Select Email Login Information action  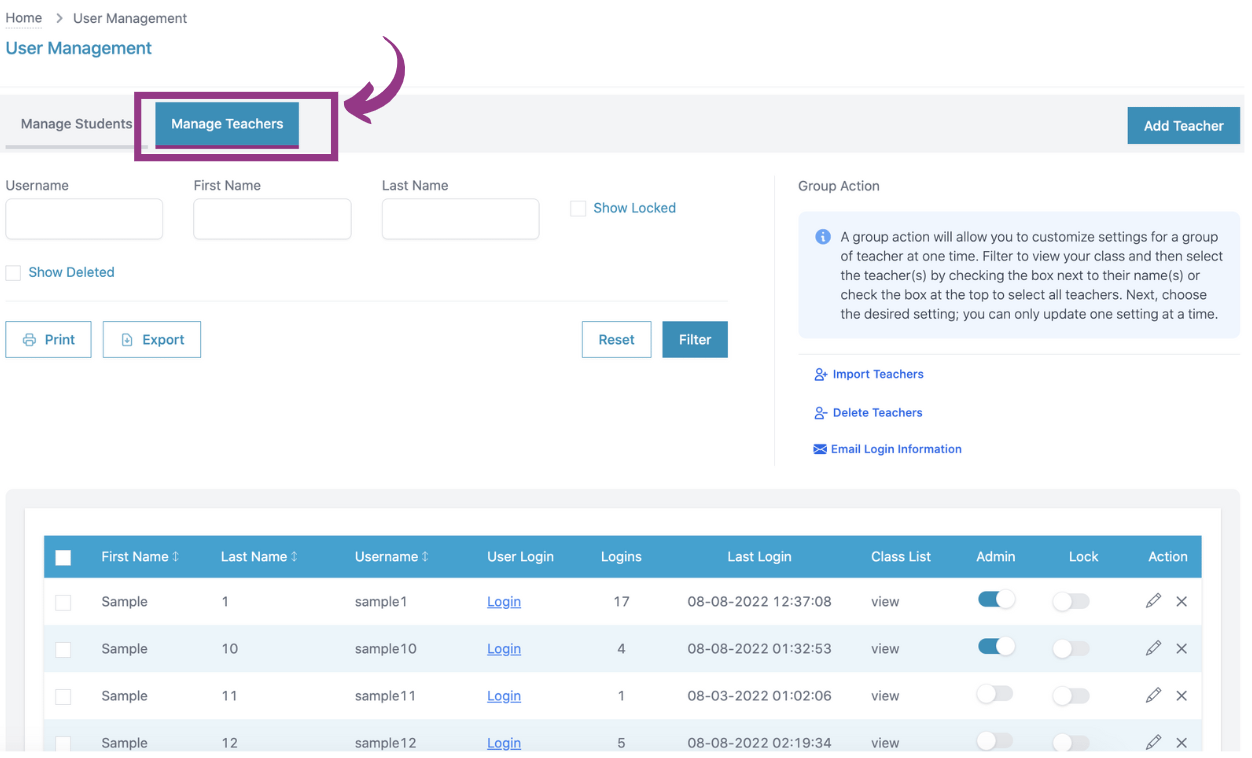888,449
